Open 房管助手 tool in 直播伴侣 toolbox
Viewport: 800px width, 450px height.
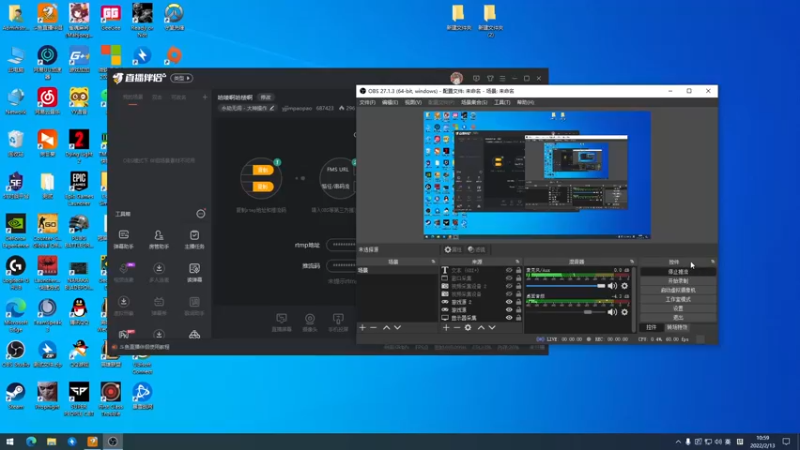[x=159, y=239]
